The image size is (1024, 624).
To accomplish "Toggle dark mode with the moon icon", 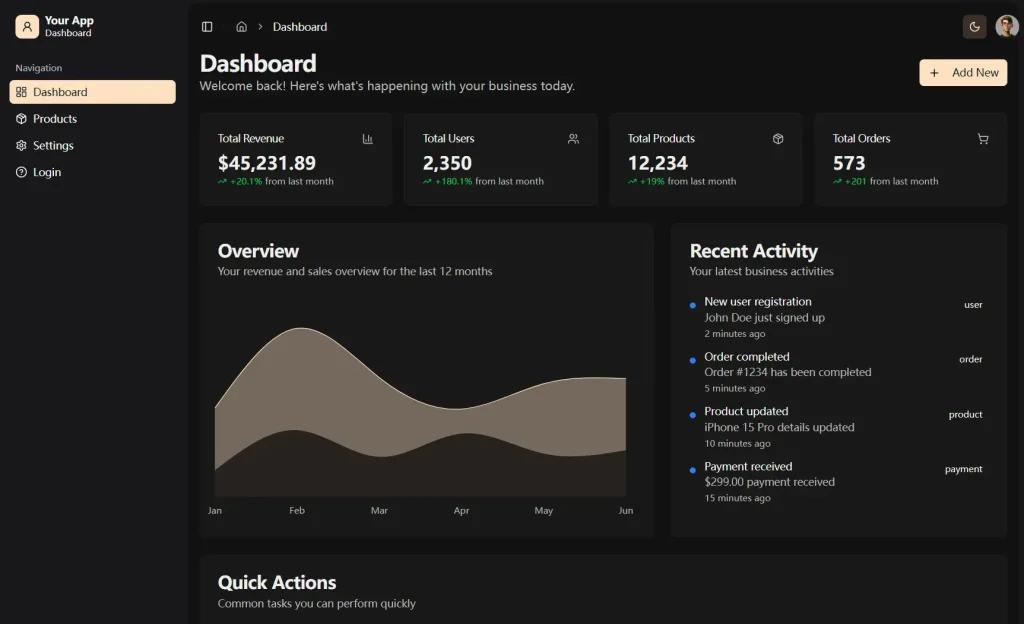I will (974, 26).
